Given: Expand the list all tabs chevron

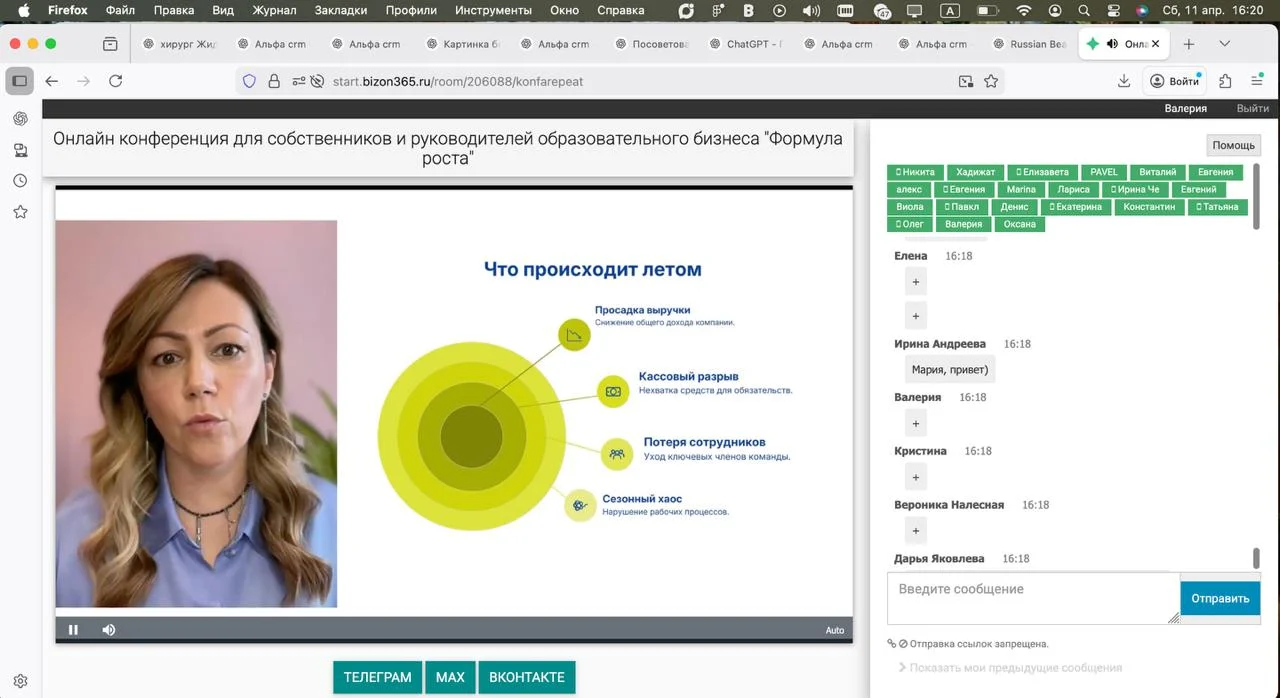Looking at the screenshot, I should tap(1224, 44).
